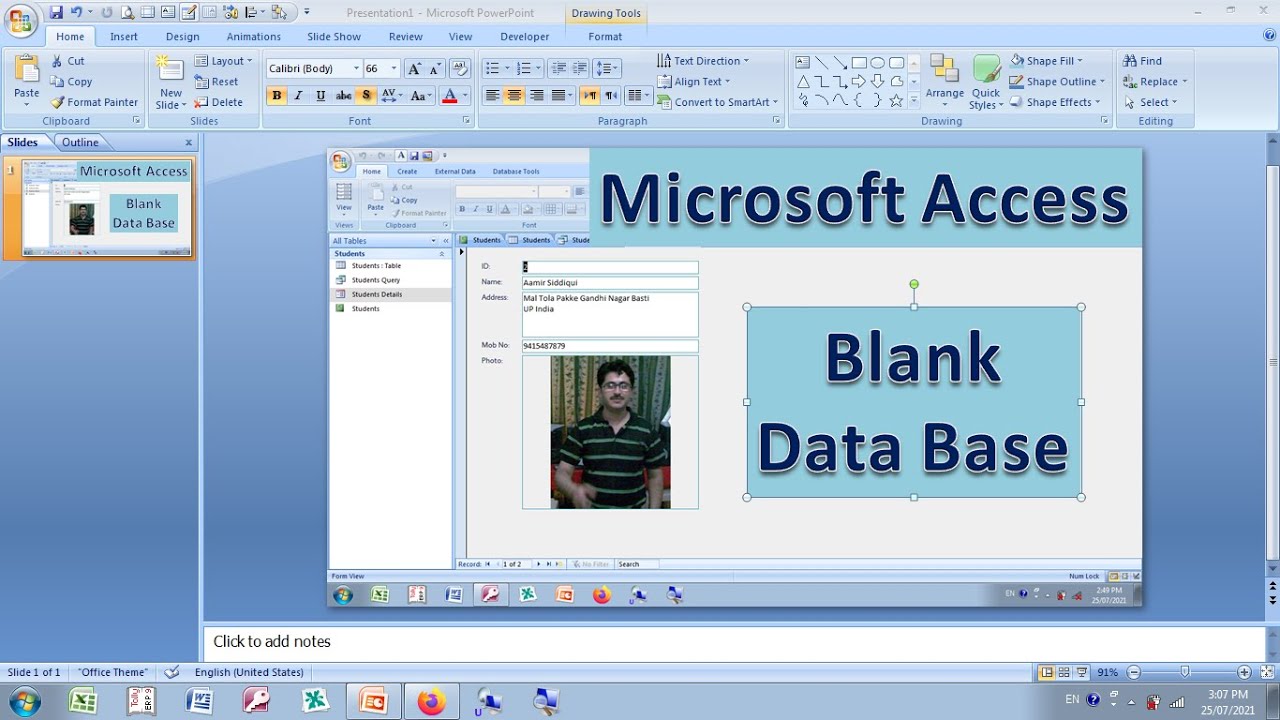1280x720 pixels.
Task: Click the Select button
Action: click(x=1150, y=102)
